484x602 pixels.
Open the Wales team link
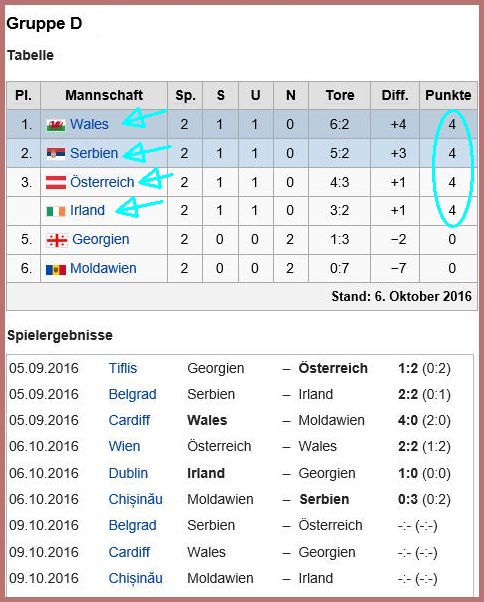[x=89, y=124]
